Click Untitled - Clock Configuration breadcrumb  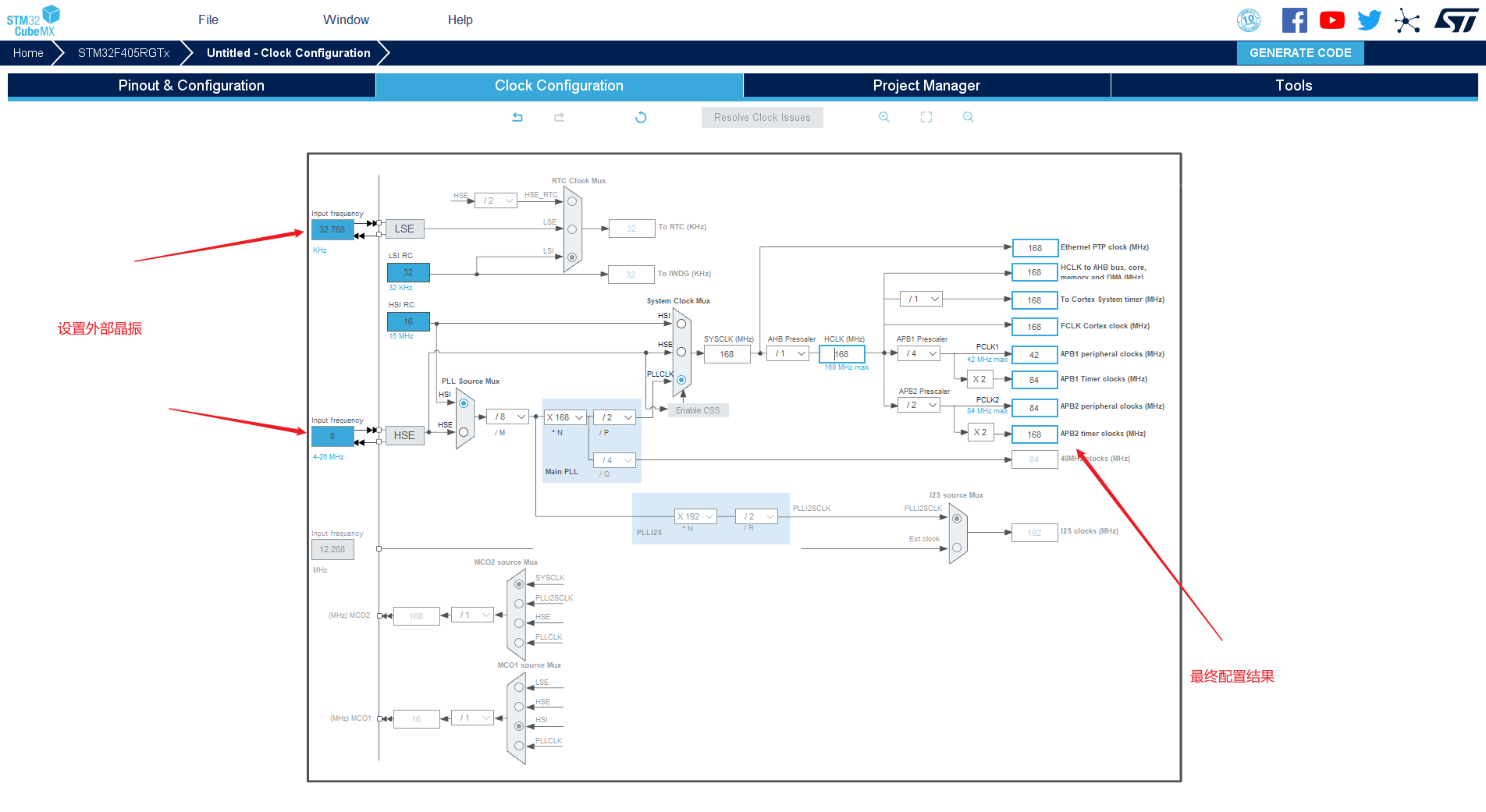point(289,53)
